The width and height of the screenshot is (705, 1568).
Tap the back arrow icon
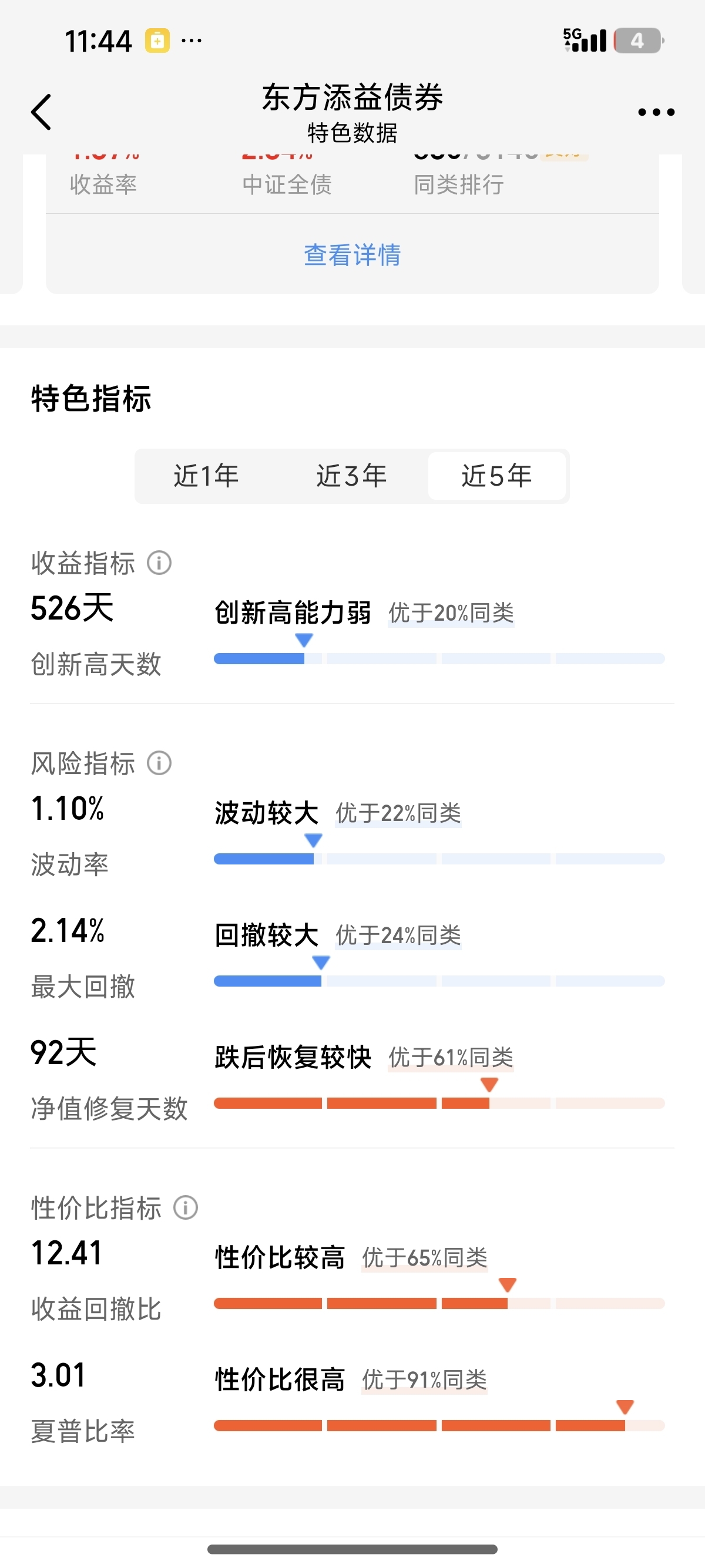coord(41,112)
